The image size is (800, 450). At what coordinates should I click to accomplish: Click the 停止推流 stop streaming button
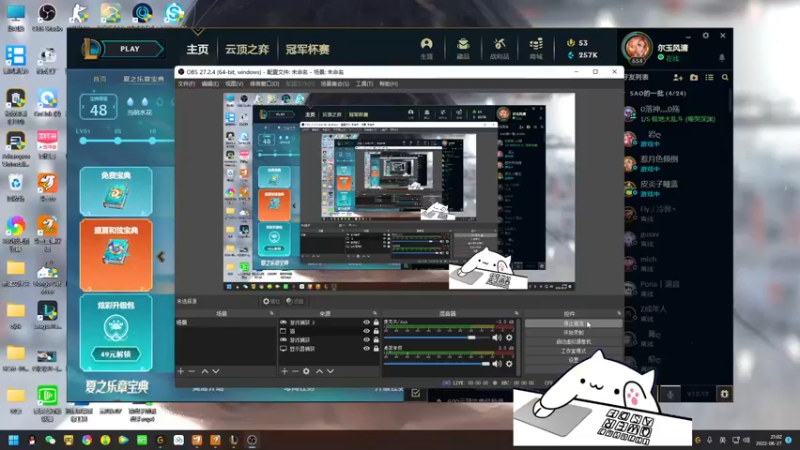click(573, 323)
